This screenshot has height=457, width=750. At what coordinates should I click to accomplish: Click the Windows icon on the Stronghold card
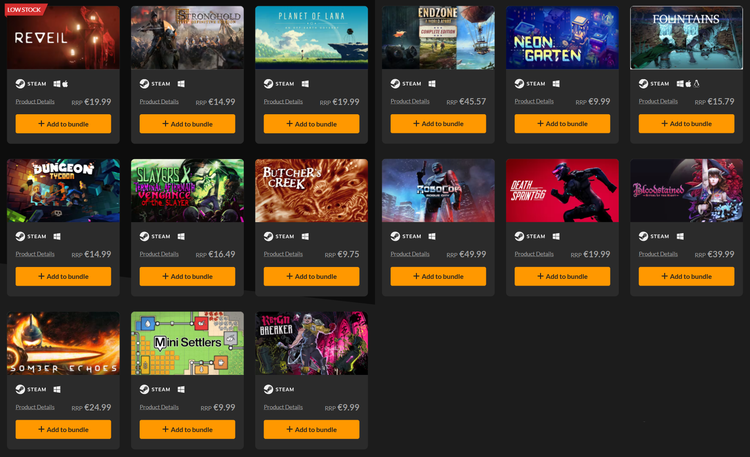point(181,84)
